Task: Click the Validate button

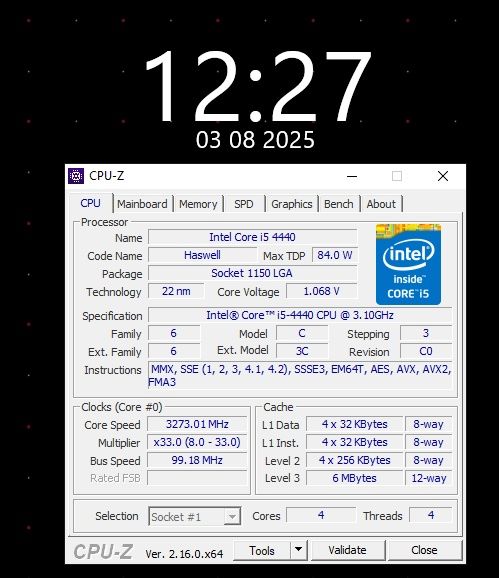Action: [x=348, y=550]
